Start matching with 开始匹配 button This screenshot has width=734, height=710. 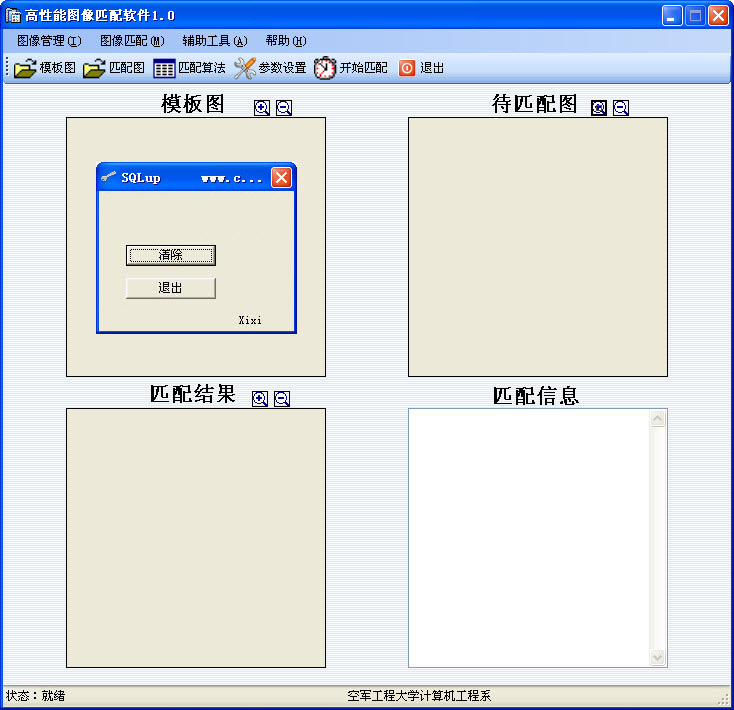(x=351, y=68)
